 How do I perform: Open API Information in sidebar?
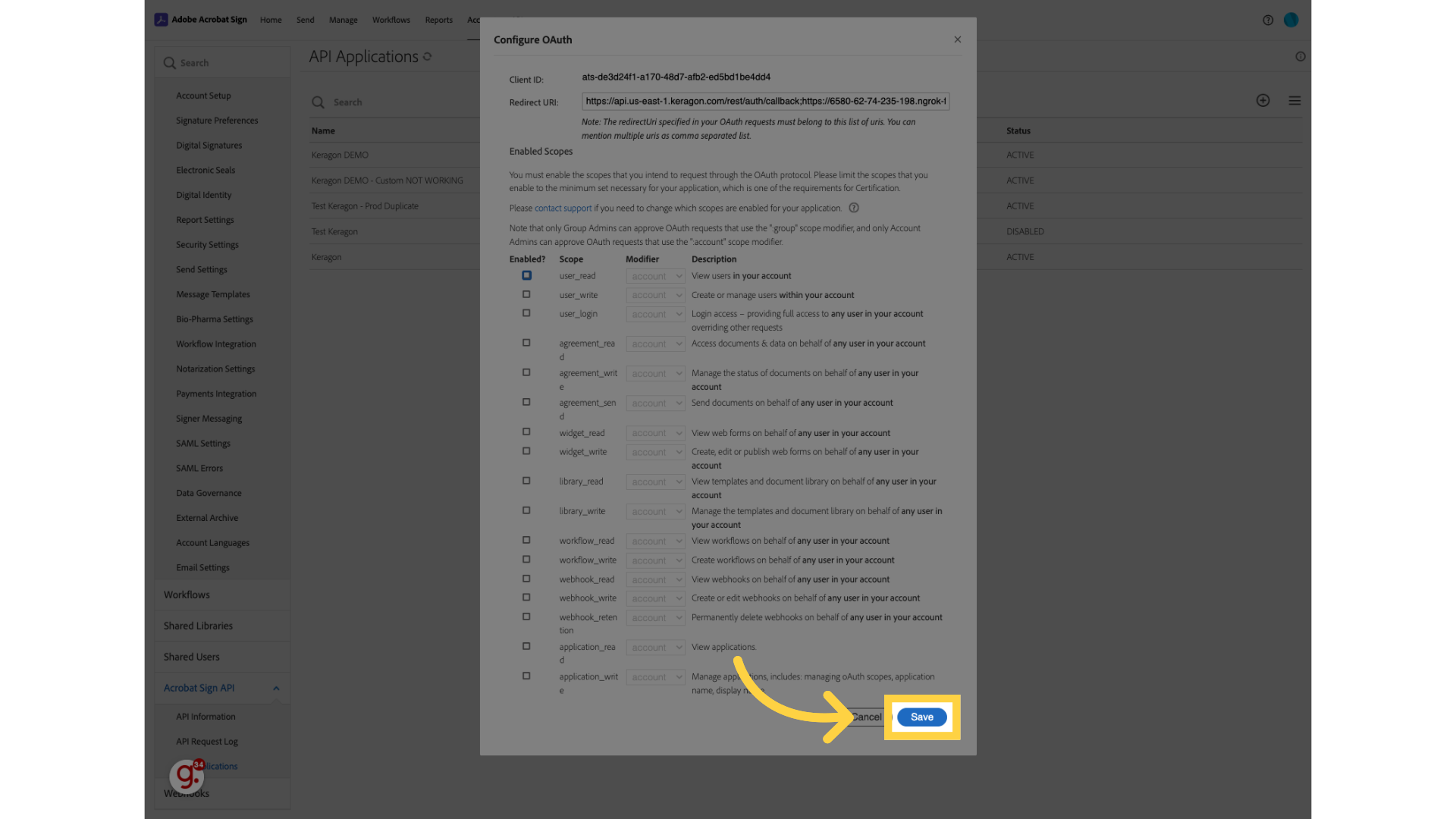tap(206, 717)
